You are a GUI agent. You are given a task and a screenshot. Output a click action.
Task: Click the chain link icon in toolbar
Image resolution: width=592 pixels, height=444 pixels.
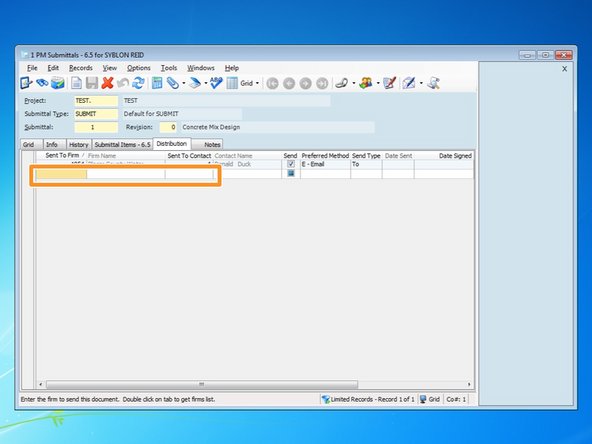point(342,83)
